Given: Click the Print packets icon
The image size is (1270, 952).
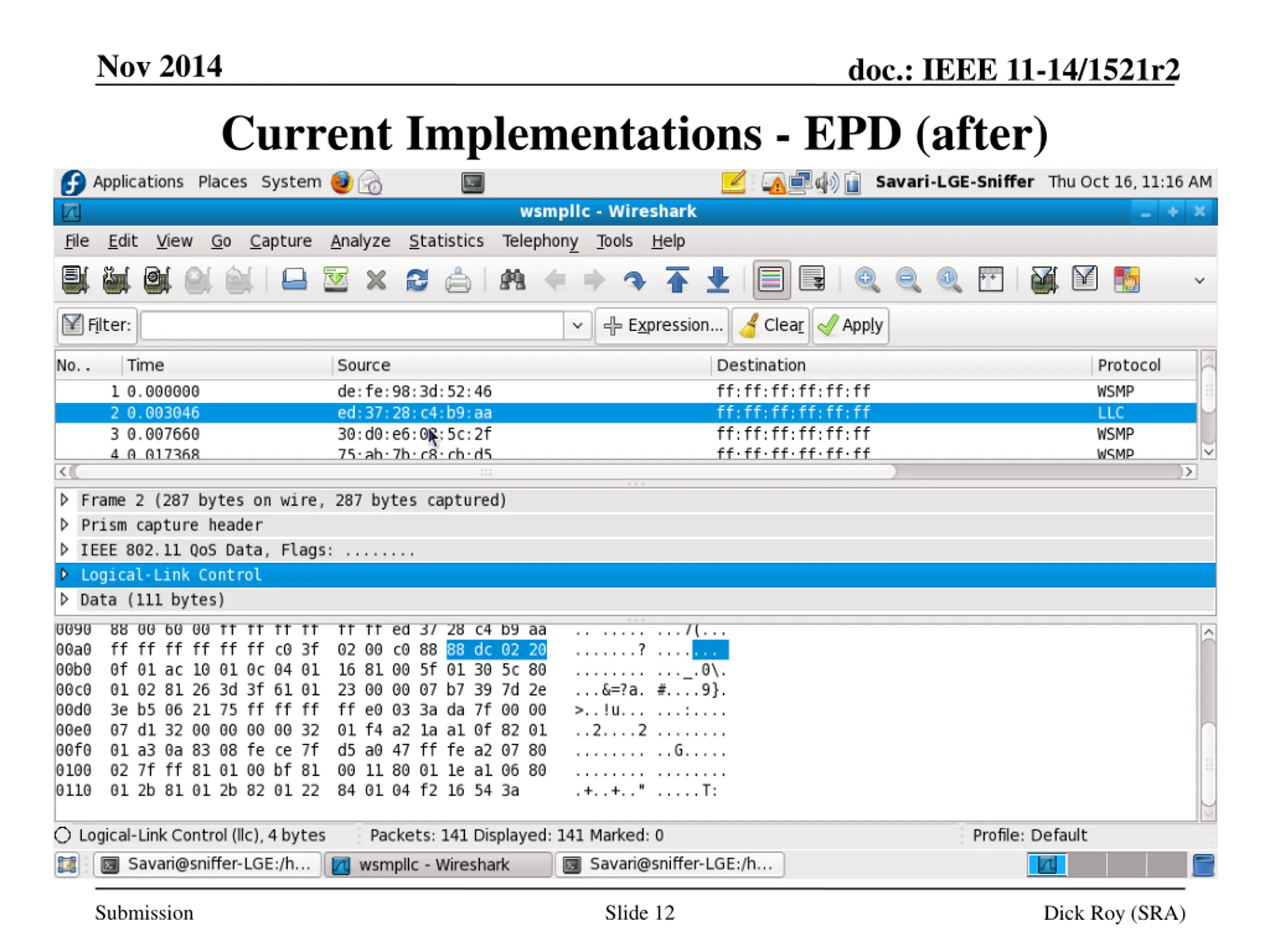Looking at the screenshot, I should 457,280.
